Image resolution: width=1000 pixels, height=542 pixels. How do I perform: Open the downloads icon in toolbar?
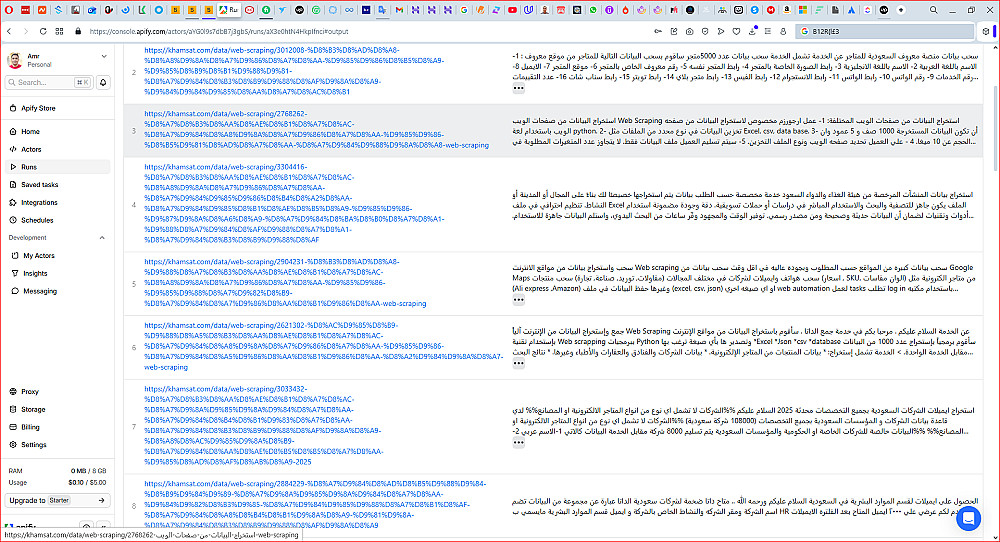(x=752, y=31)
